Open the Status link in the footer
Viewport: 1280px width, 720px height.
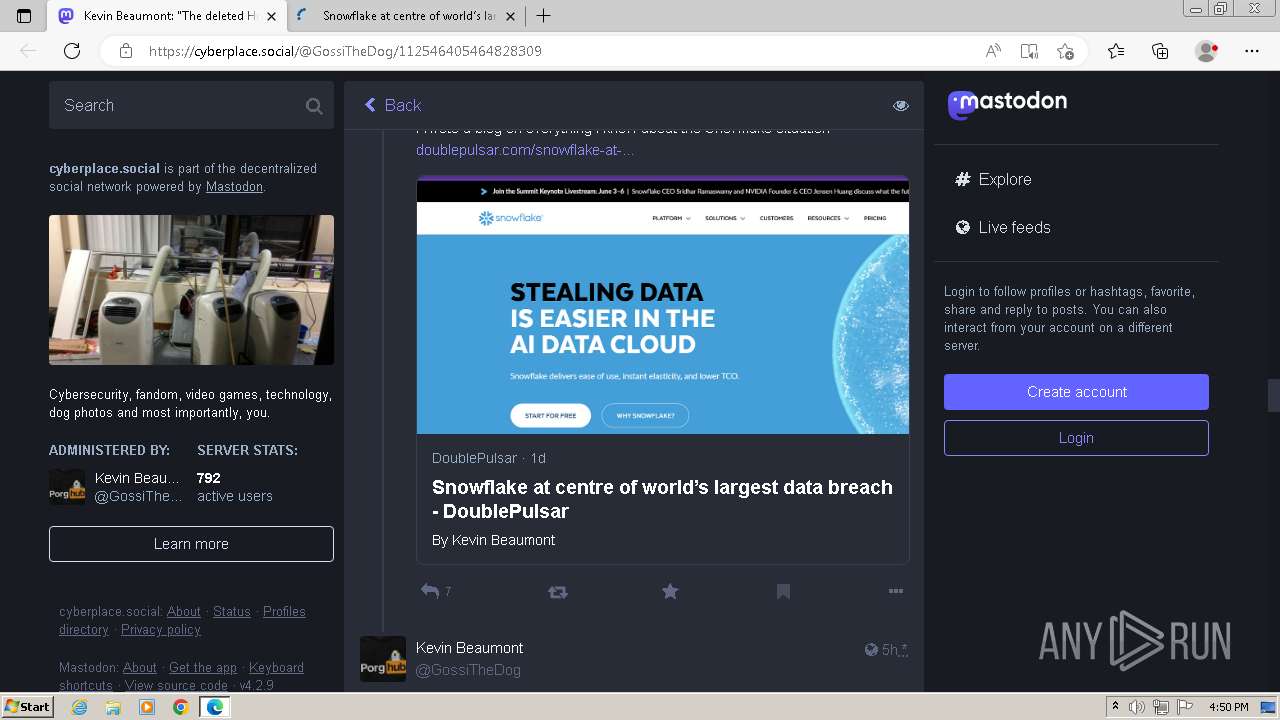click(x=232, y=612)
